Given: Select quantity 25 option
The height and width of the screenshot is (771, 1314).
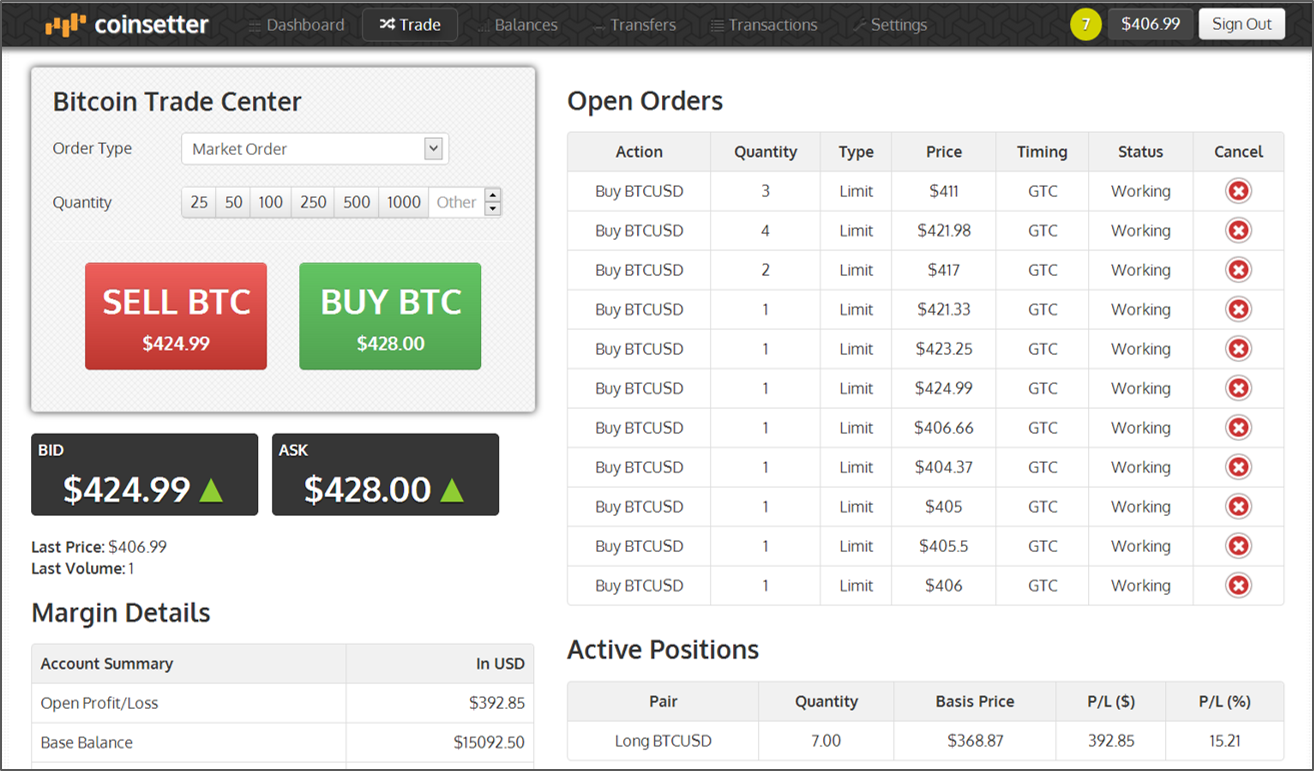Looking at the screenshot, I should [199, 202].
